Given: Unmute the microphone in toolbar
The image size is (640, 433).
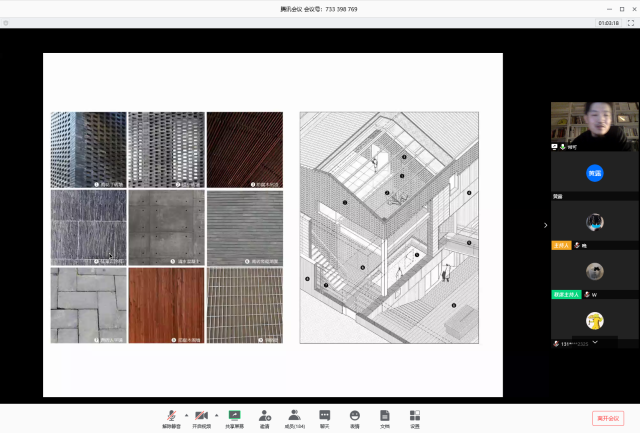Looking at the screenshot, I should click(171, 416).
